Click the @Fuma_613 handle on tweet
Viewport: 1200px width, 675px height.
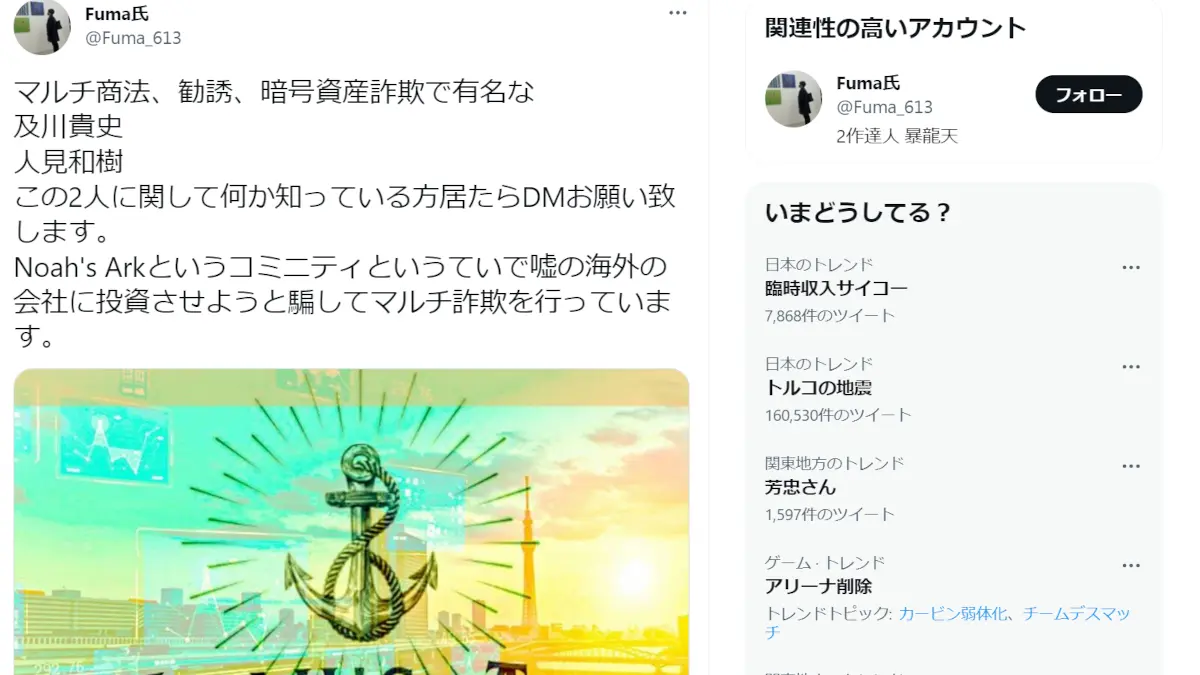pos(133,38)
